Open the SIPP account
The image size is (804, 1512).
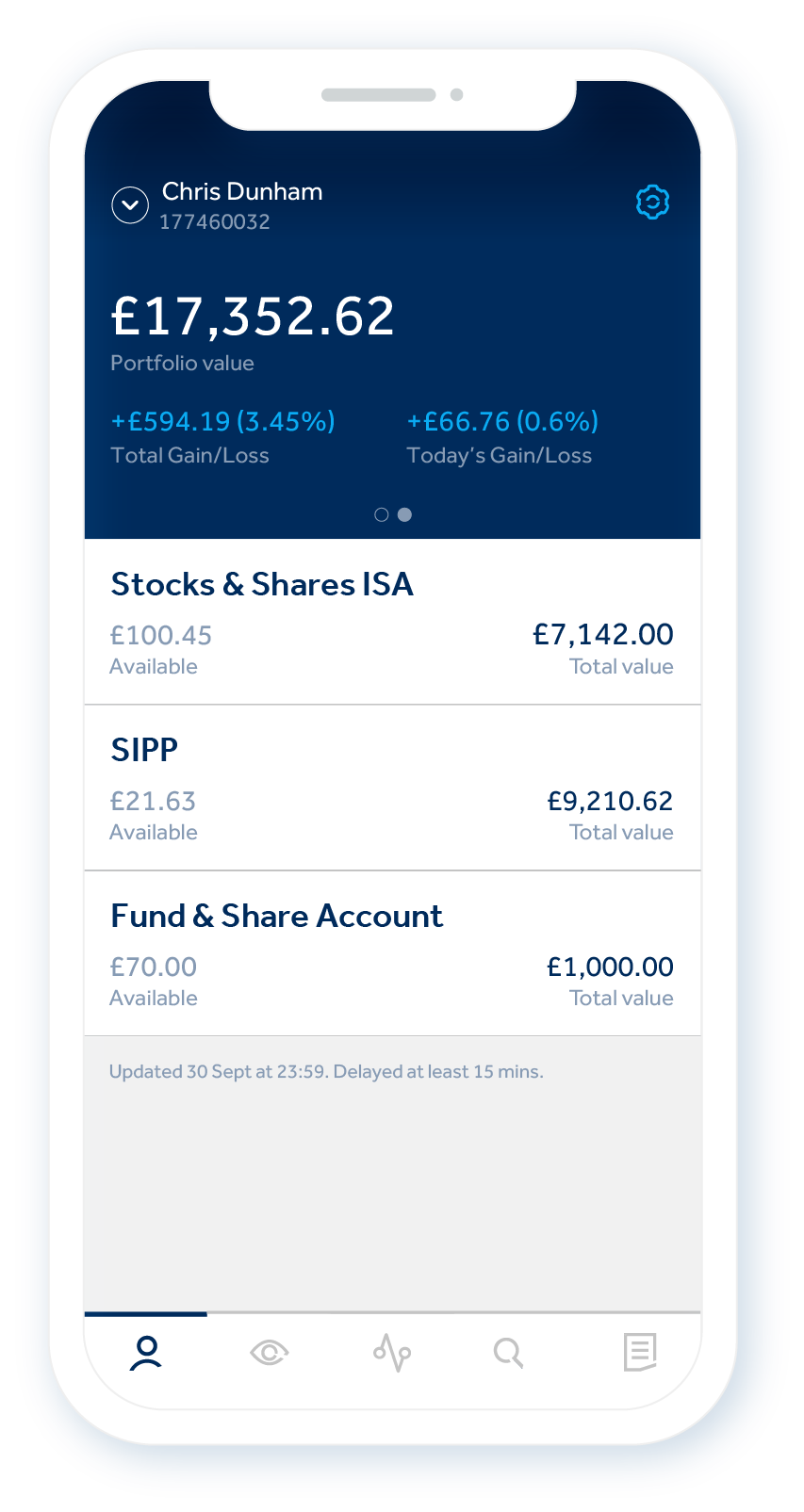pyautogui.click(x=144, y=750)
